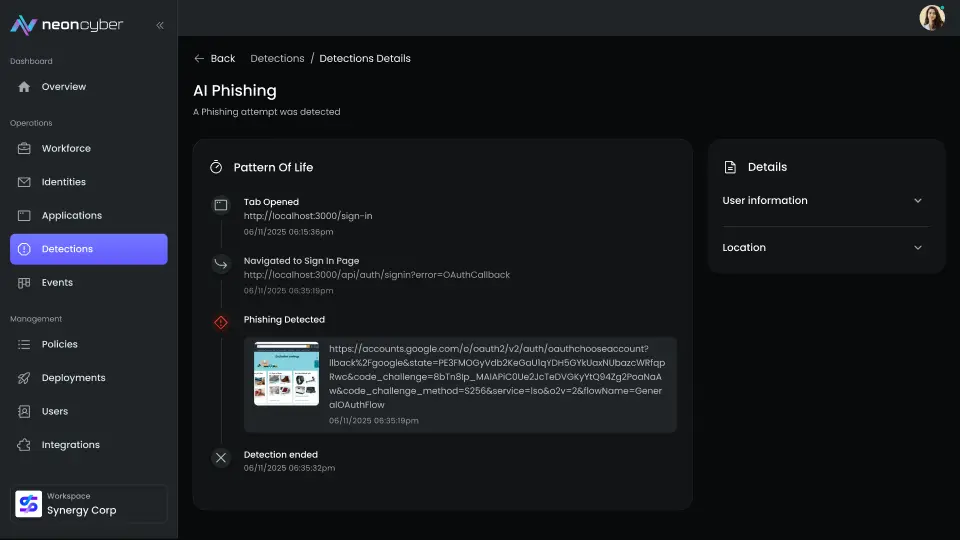Click the Identities envelope icon
The width and height of the screenshot is (960, 540).
tap(24, 182)
